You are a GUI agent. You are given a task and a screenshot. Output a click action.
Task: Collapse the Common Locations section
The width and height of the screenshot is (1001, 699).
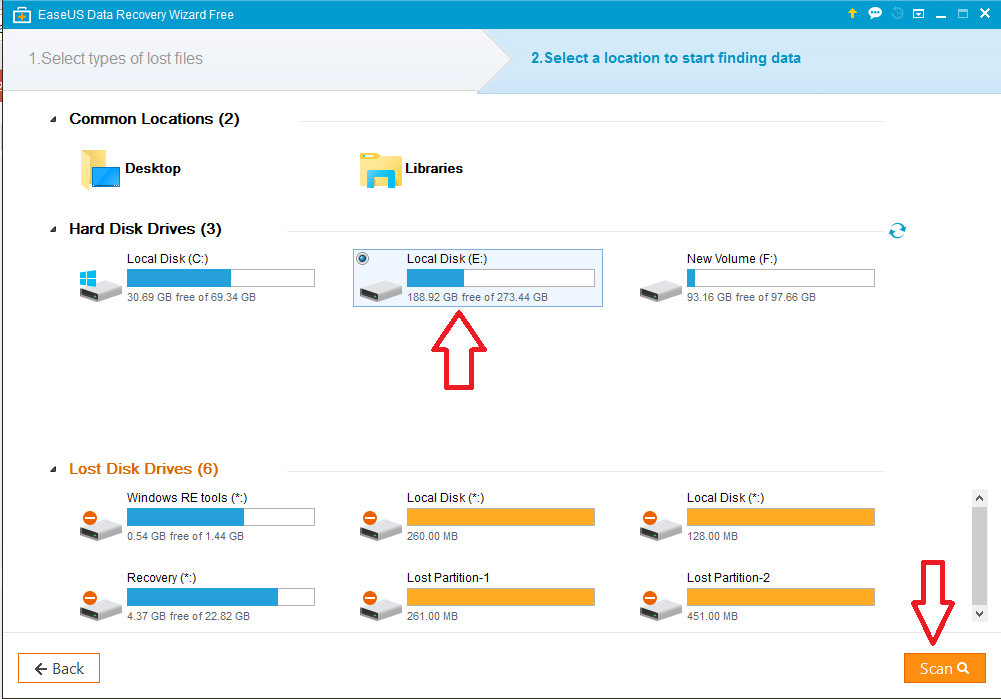54,119
